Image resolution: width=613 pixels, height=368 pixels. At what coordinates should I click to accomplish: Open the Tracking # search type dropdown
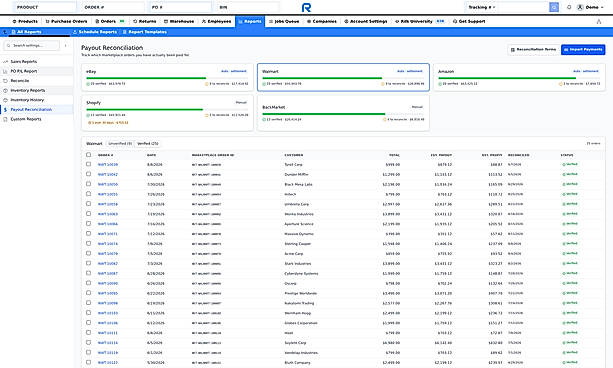click(x=482, y=7)
